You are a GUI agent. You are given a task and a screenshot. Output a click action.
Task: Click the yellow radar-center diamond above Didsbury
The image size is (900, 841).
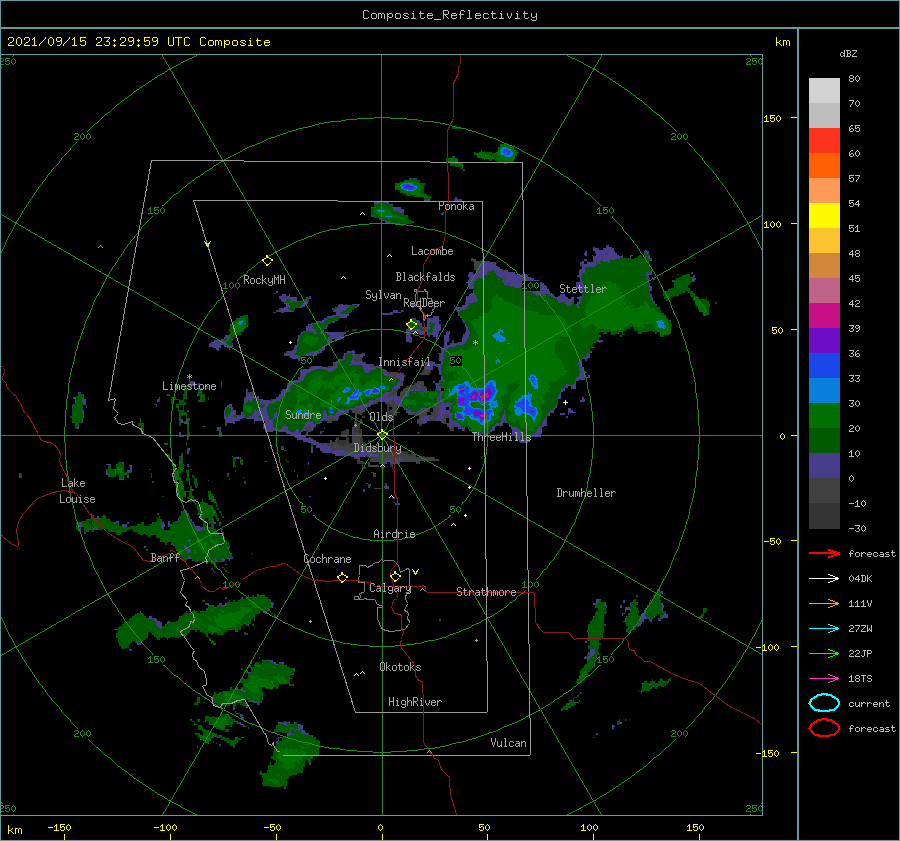point(382,435)
